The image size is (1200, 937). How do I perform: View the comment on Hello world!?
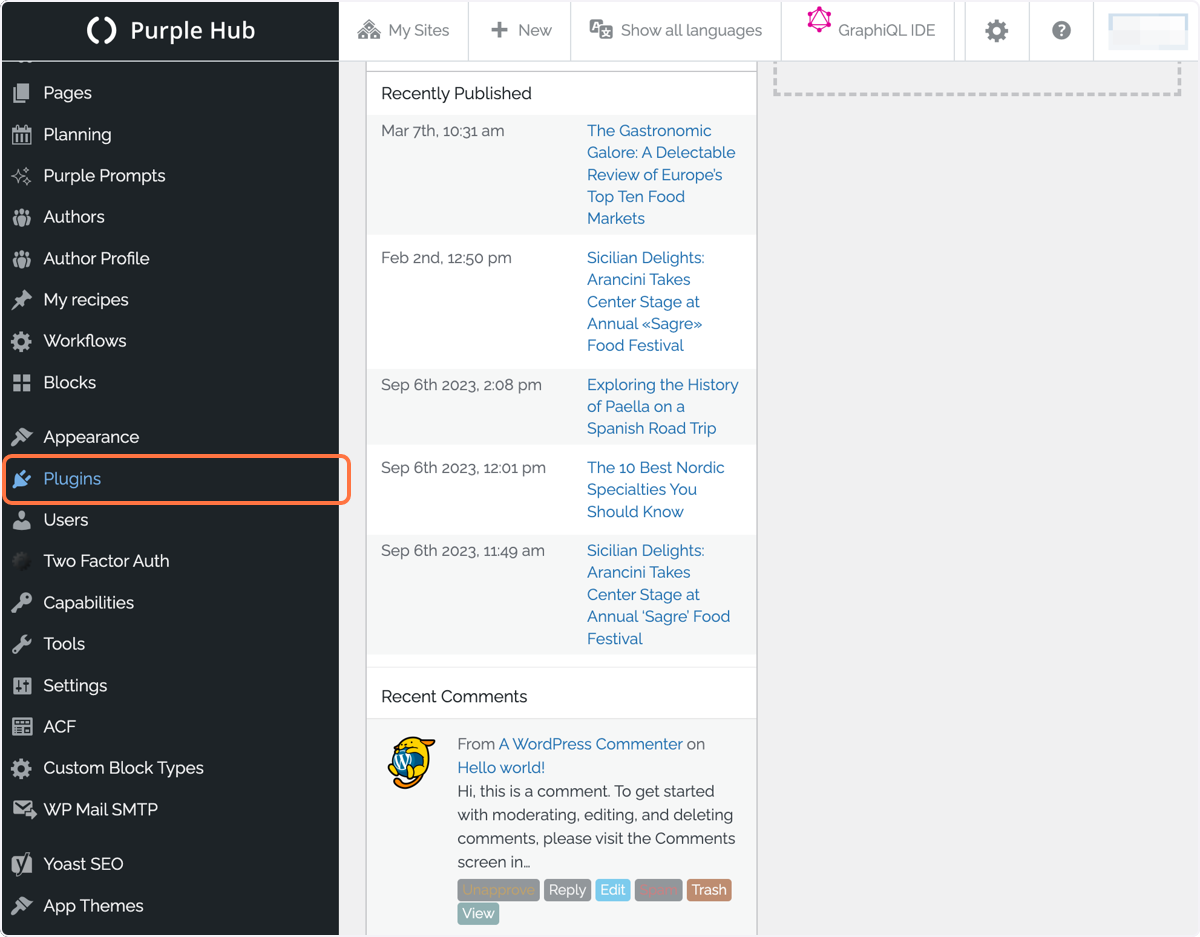coord(478,913)
